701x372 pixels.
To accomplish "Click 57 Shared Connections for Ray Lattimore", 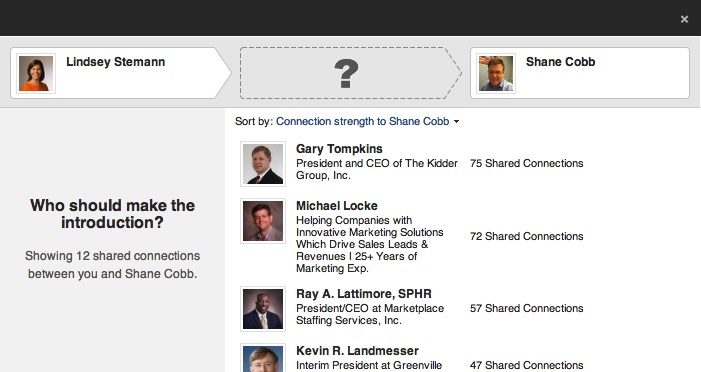I will click(x=526, y=308).
